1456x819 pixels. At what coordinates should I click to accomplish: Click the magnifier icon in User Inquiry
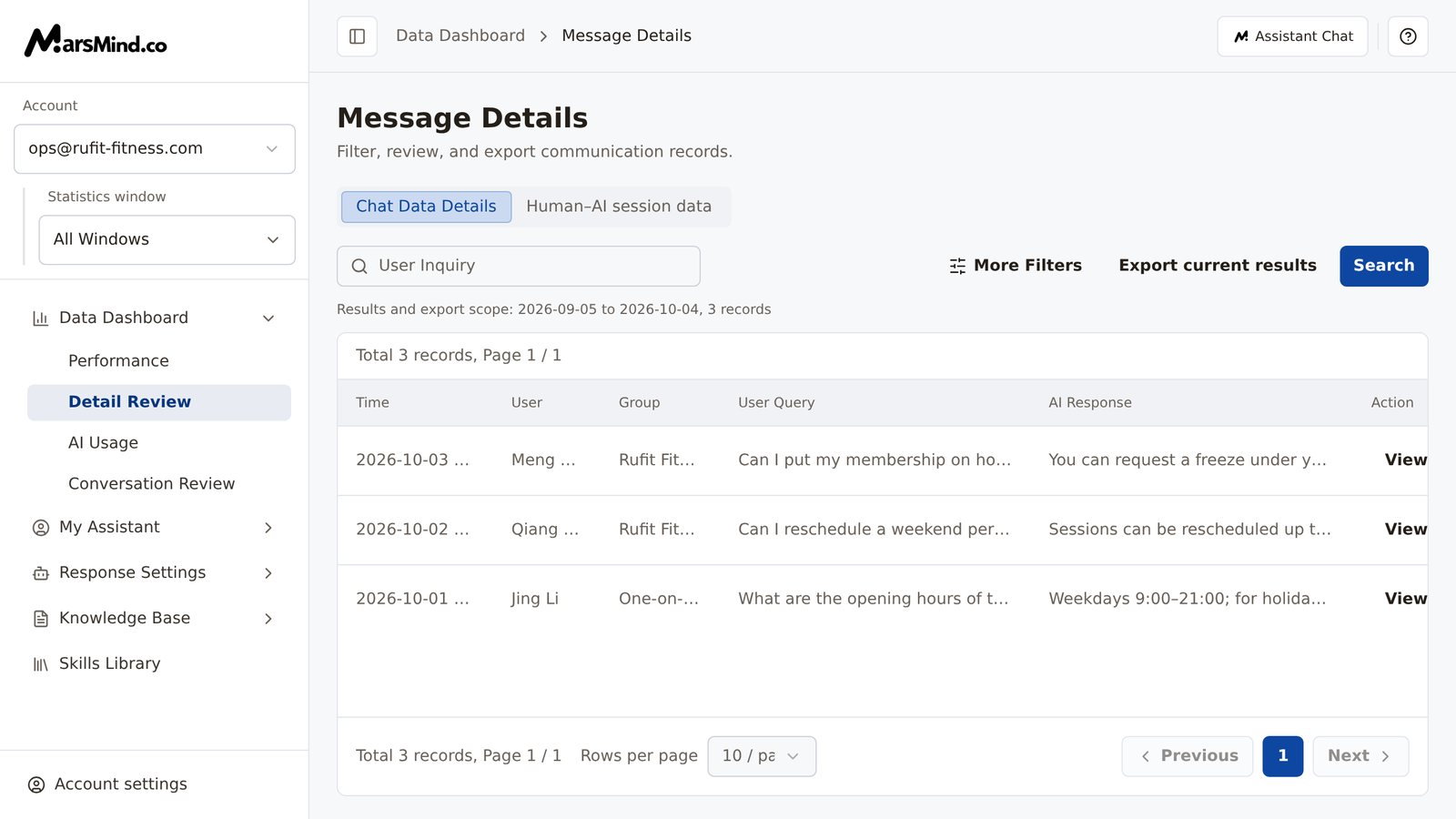[x=359, y=266]
